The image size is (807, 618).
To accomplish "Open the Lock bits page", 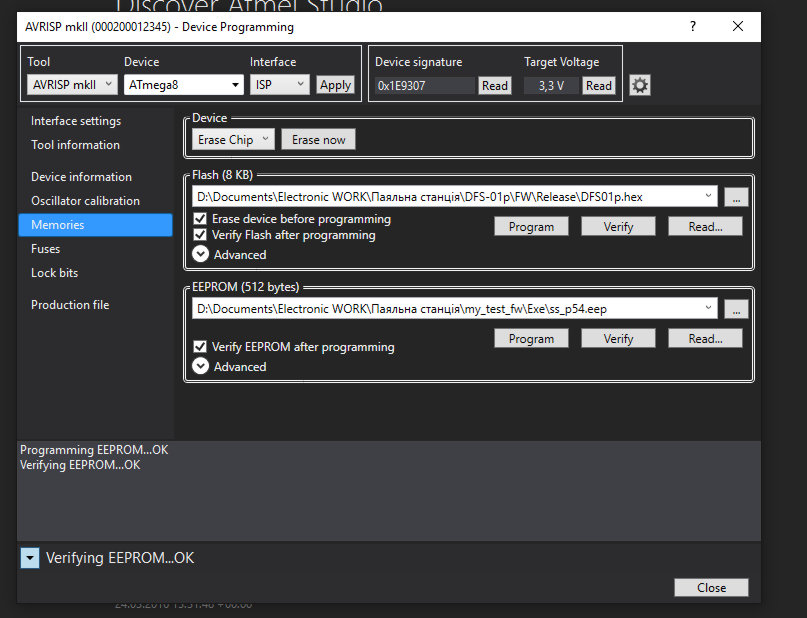I will tap(55, 273).
